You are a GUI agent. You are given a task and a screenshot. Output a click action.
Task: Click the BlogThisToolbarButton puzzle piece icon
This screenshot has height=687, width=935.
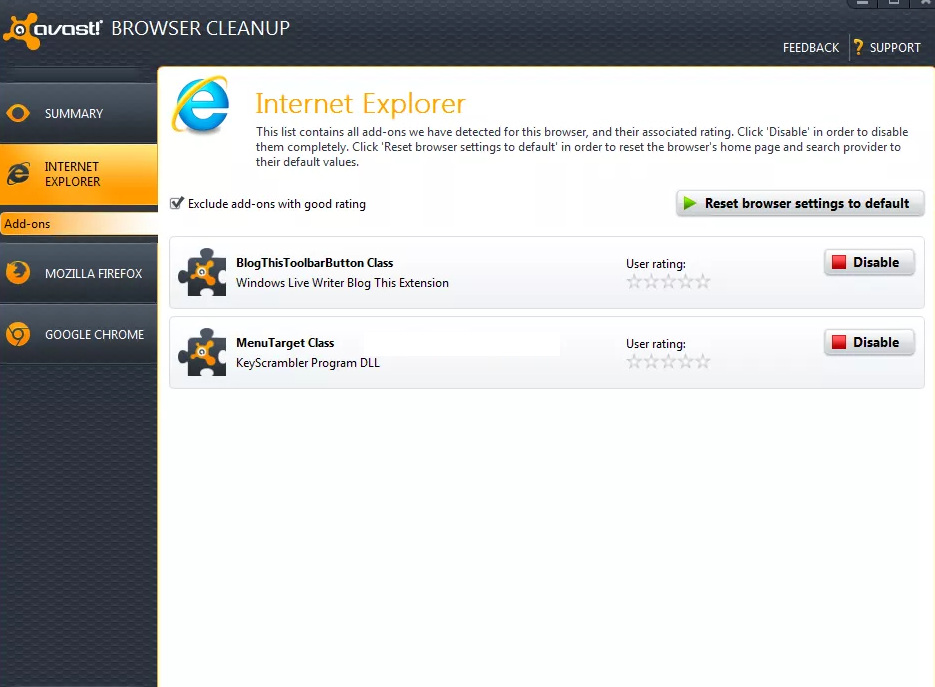coord(201,272)
